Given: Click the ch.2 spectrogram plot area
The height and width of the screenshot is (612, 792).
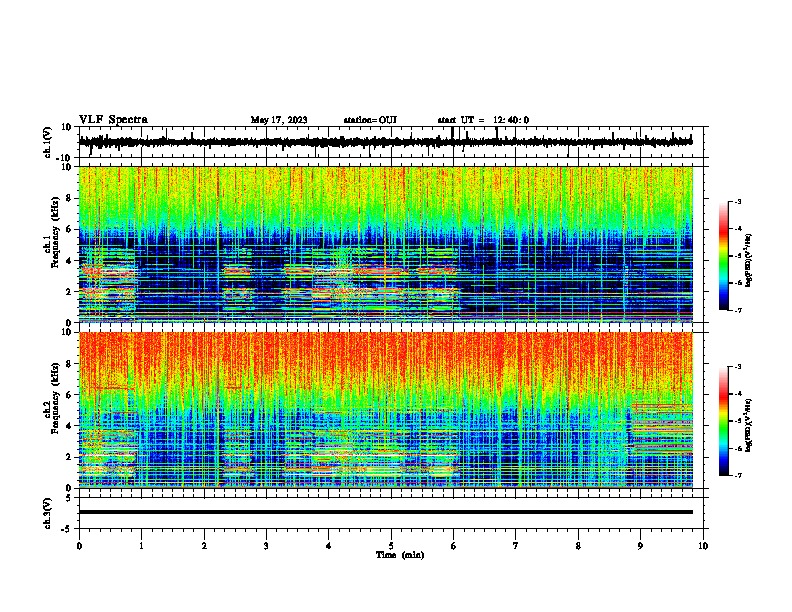Looking at the screenshot, I should point(386,410).
